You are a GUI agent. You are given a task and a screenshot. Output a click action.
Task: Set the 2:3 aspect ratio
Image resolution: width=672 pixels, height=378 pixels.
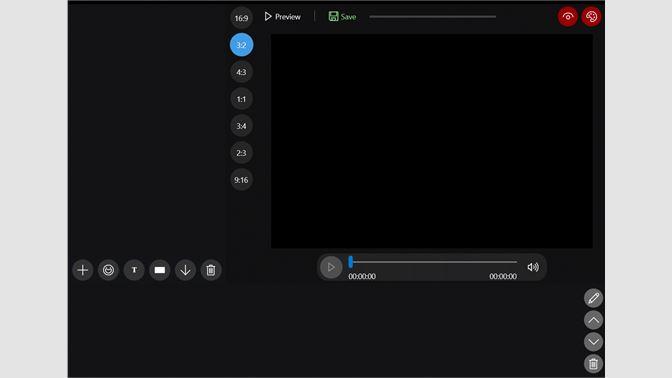(x=241, y=153)
